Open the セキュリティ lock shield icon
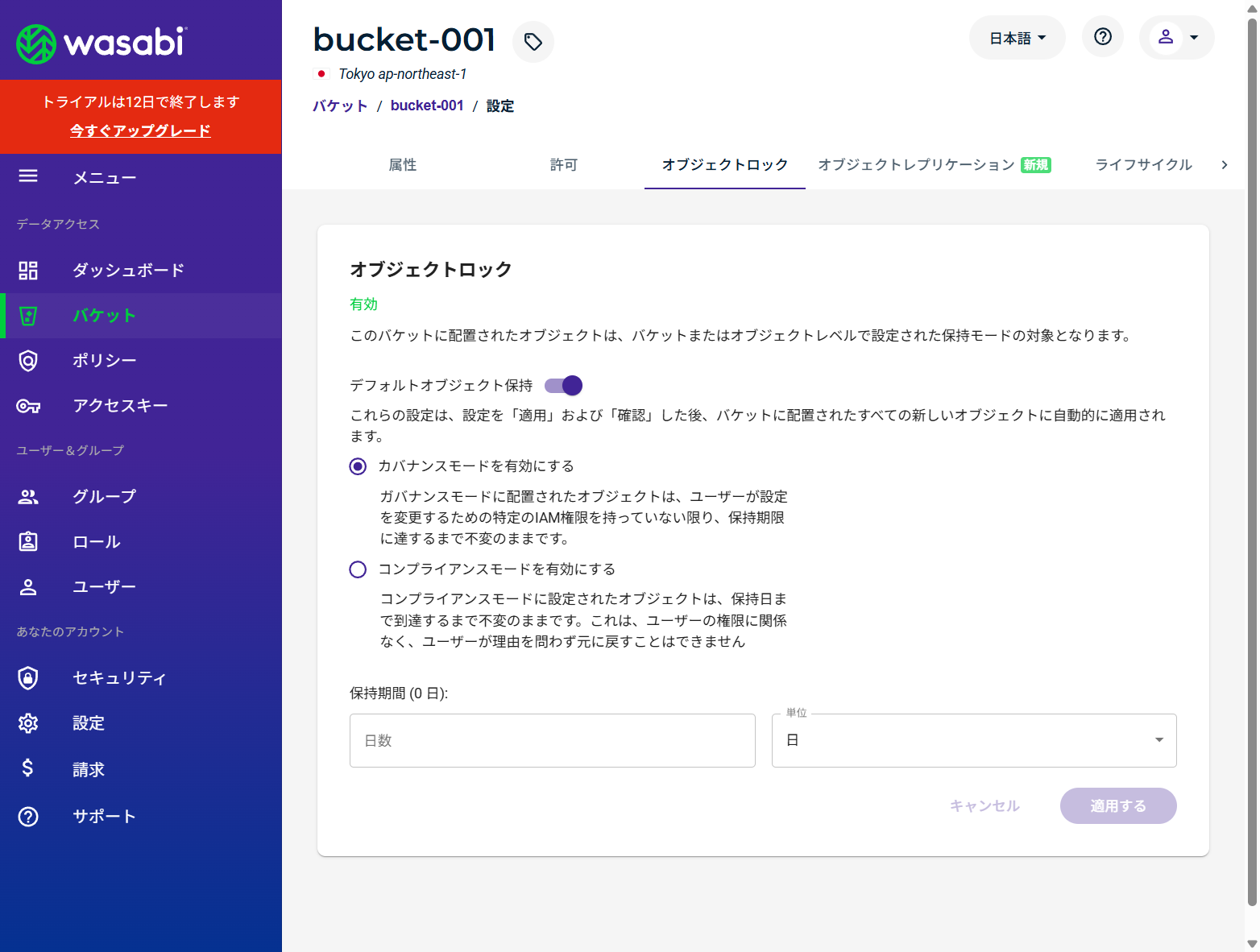1260x952 pixels. (x=28, y=678)
